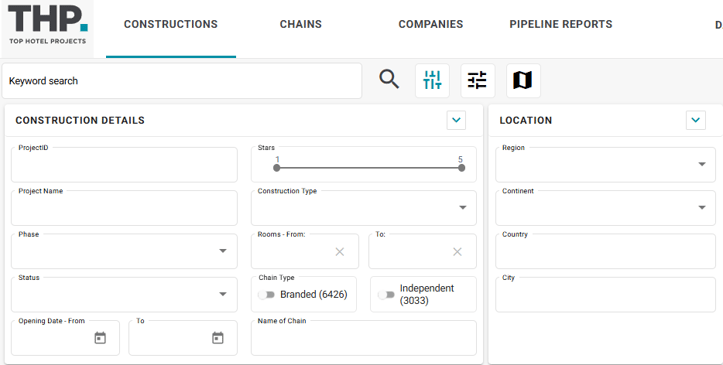The height and width of the screenshot is (365, 723).
Task: Click the magnifying glass search icon
Action: click(389, 80)
